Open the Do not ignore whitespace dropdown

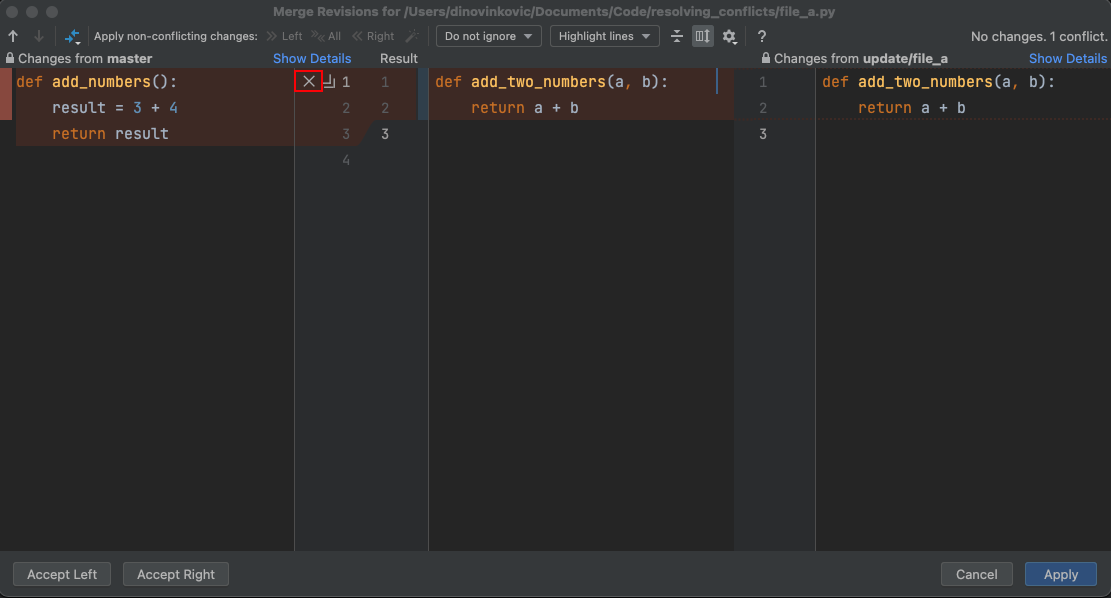coord(488,36)
